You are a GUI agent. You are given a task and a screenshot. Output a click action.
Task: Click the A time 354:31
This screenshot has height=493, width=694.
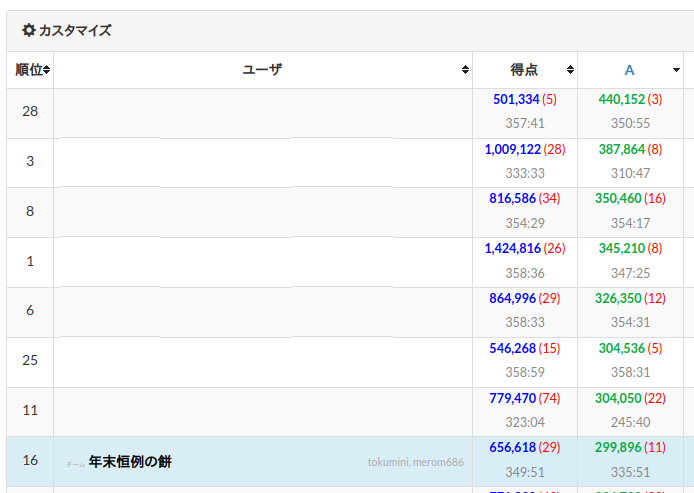pos(630,322)
